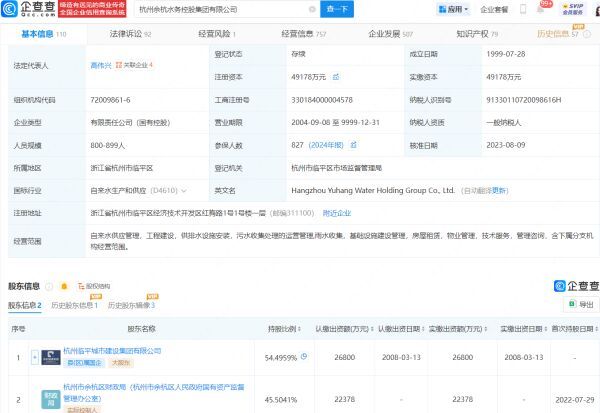Viewport: 600px width, 413px height.
Task: Click the establishment date 1999-07-28
Action: (x=505, y=54)
